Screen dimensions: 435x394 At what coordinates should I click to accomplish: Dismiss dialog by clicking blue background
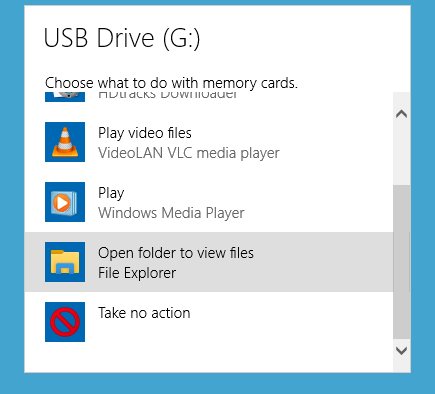12,200
